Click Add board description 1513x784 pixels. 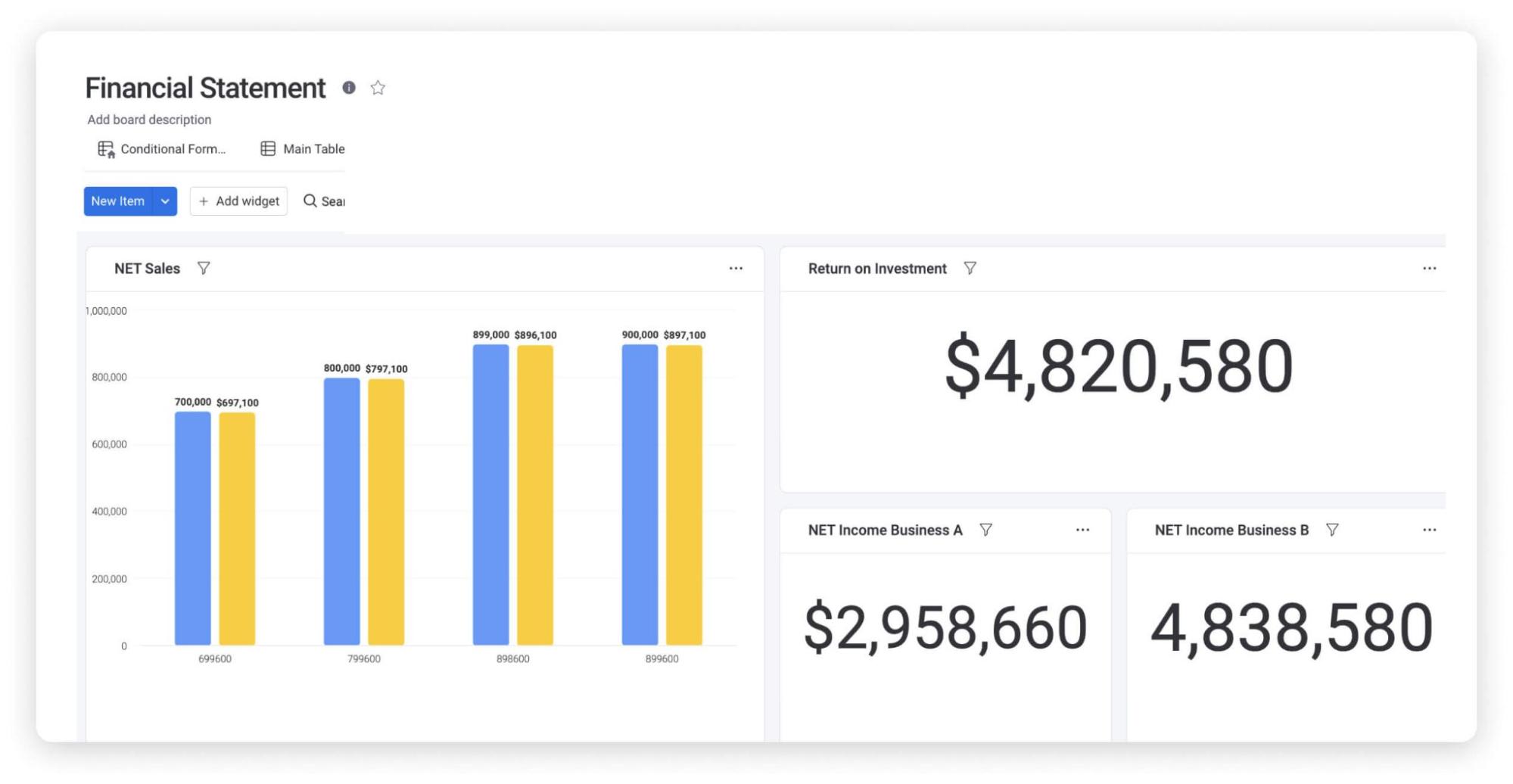(x=149, y=120)
